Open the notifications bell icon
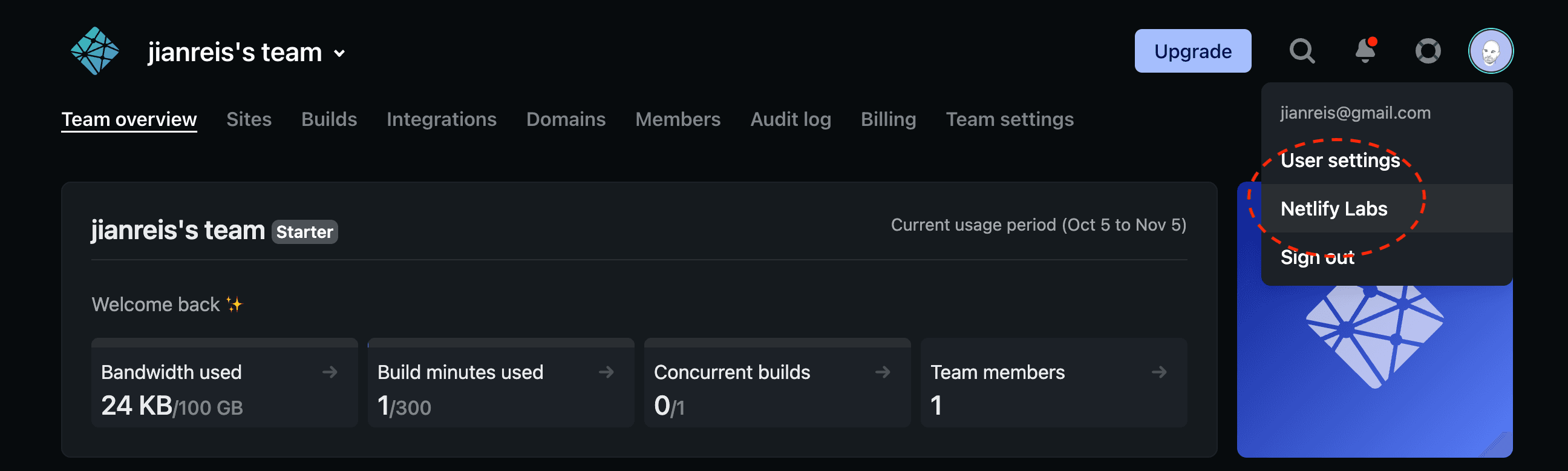Image resolution: width=1568 pixels, height=471 pixels. 1365,51
